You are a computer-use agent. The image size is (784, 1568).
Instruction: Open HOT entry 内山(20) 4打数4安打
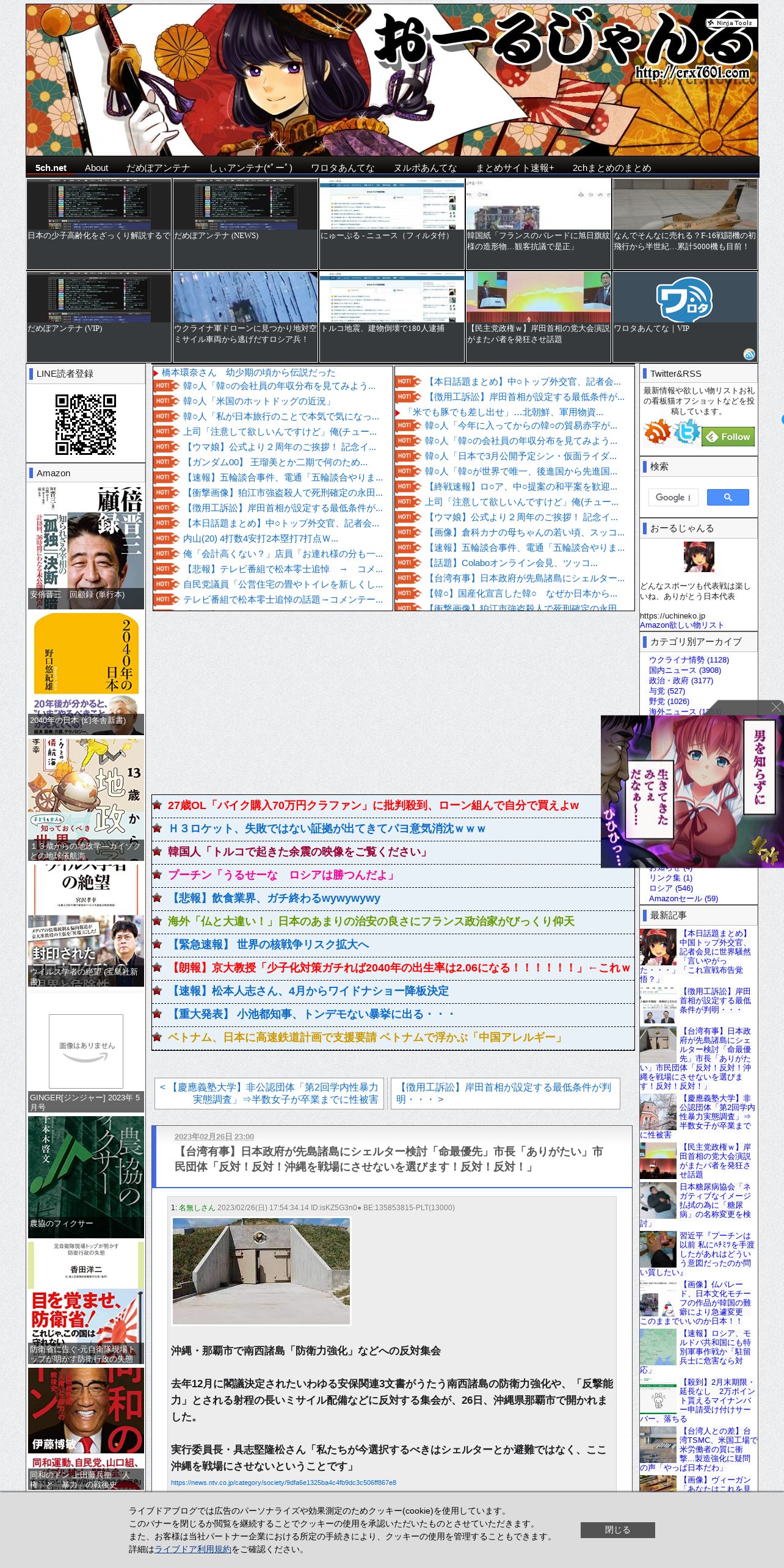(x=261, y=539)
